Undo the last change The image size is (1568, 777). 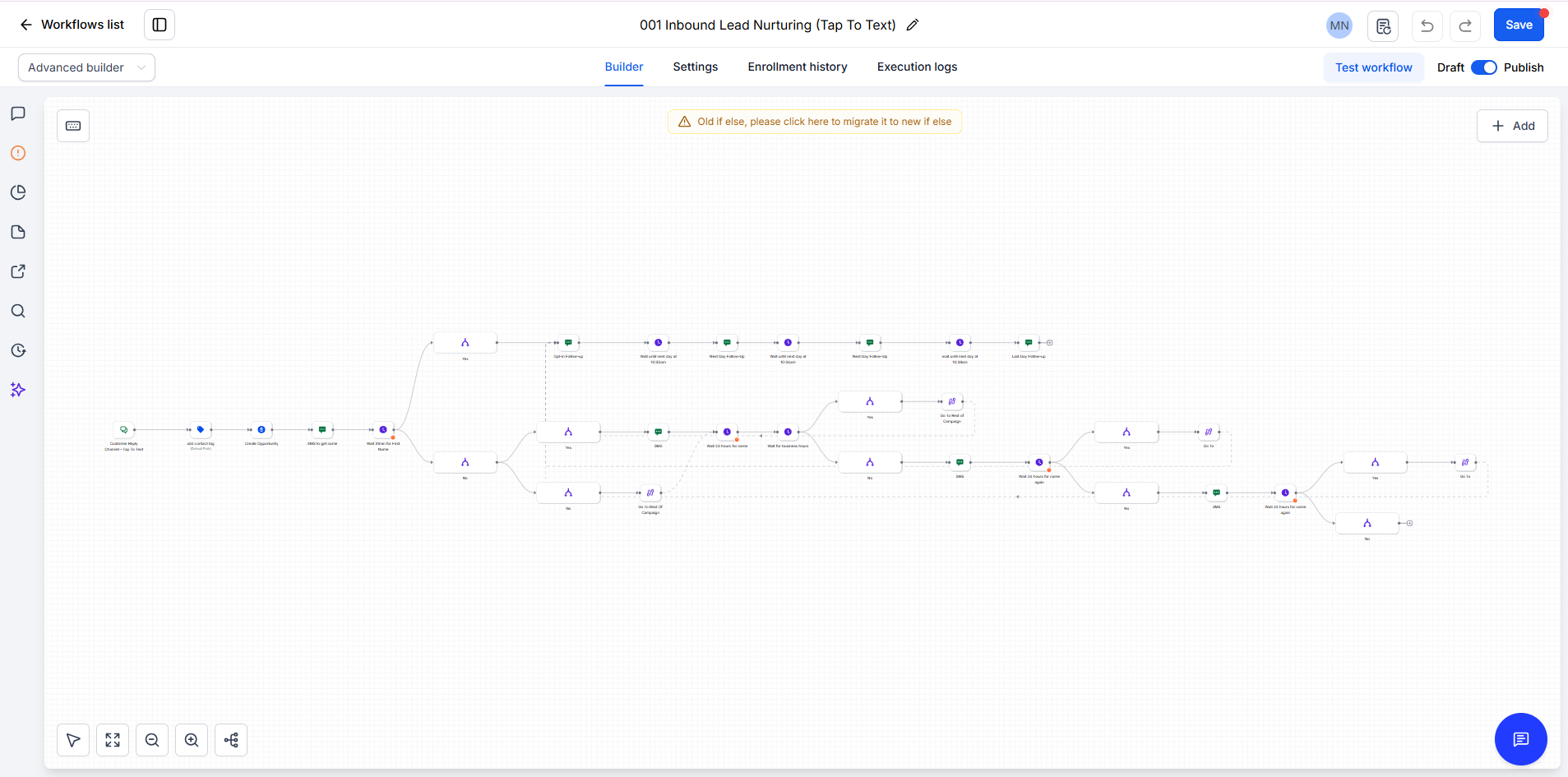1427,25
